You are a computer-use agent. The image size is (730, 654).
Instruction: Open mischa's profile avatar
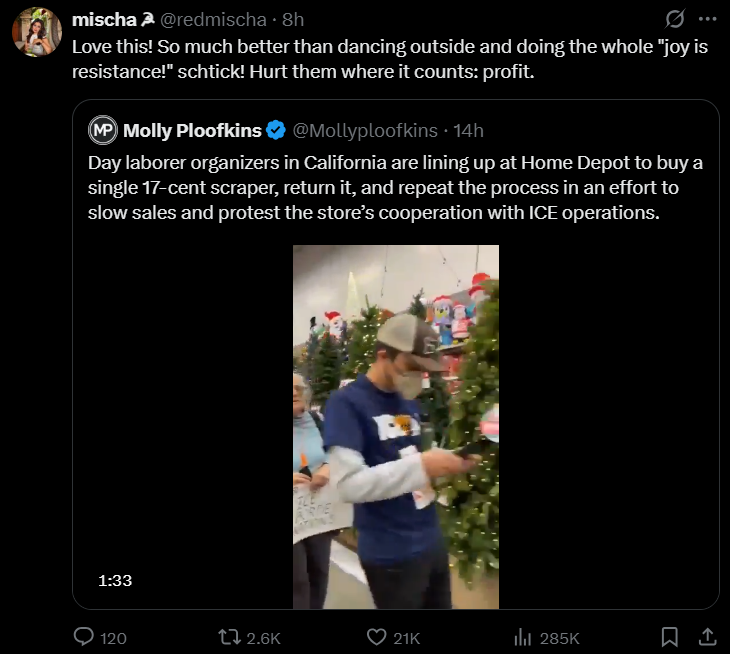point(37,35)
